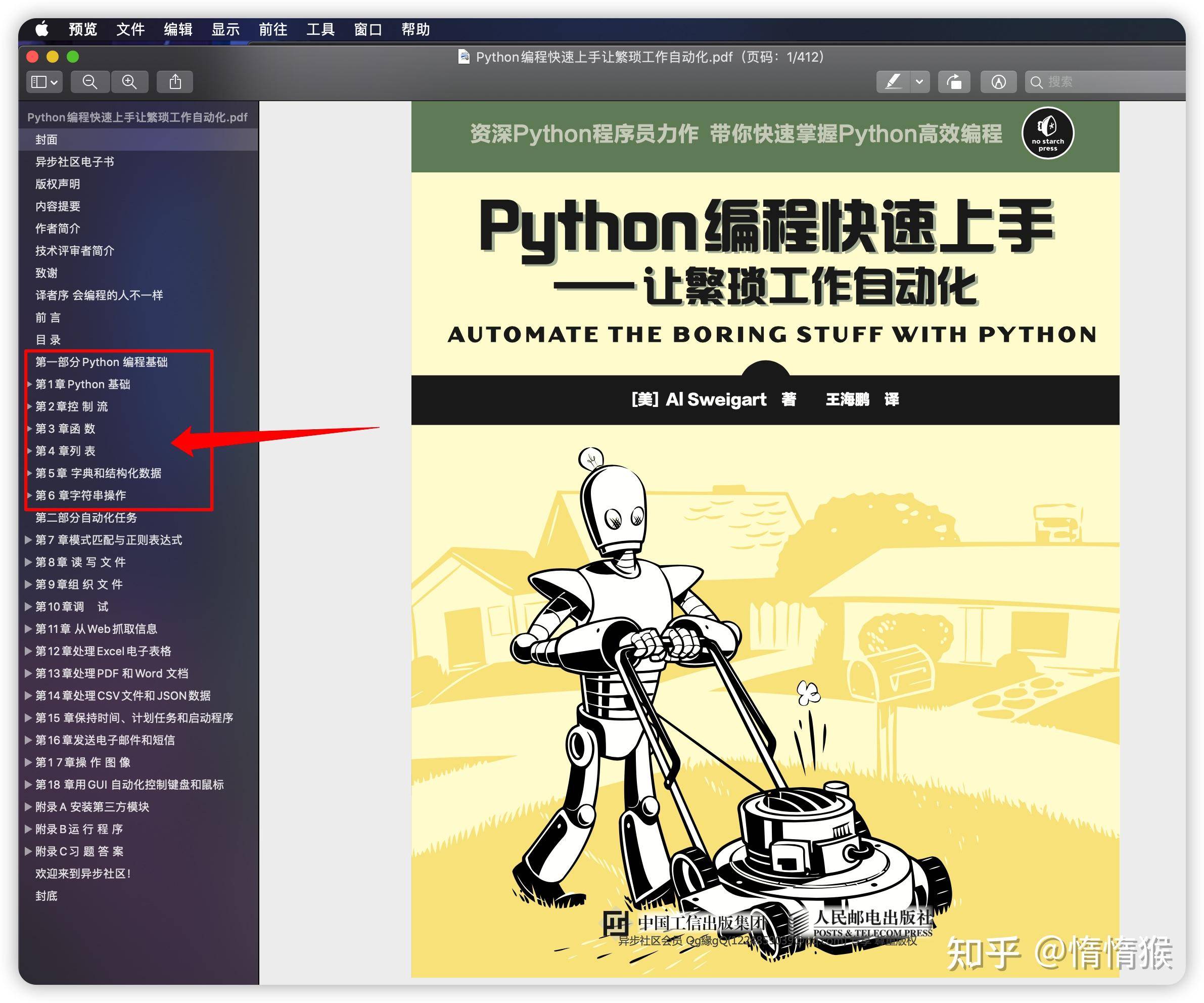The image size is (1204, 1003).
Task: Expand 第18章用GUI自动化控制键盘和鼠标
Action: point(28,785)
